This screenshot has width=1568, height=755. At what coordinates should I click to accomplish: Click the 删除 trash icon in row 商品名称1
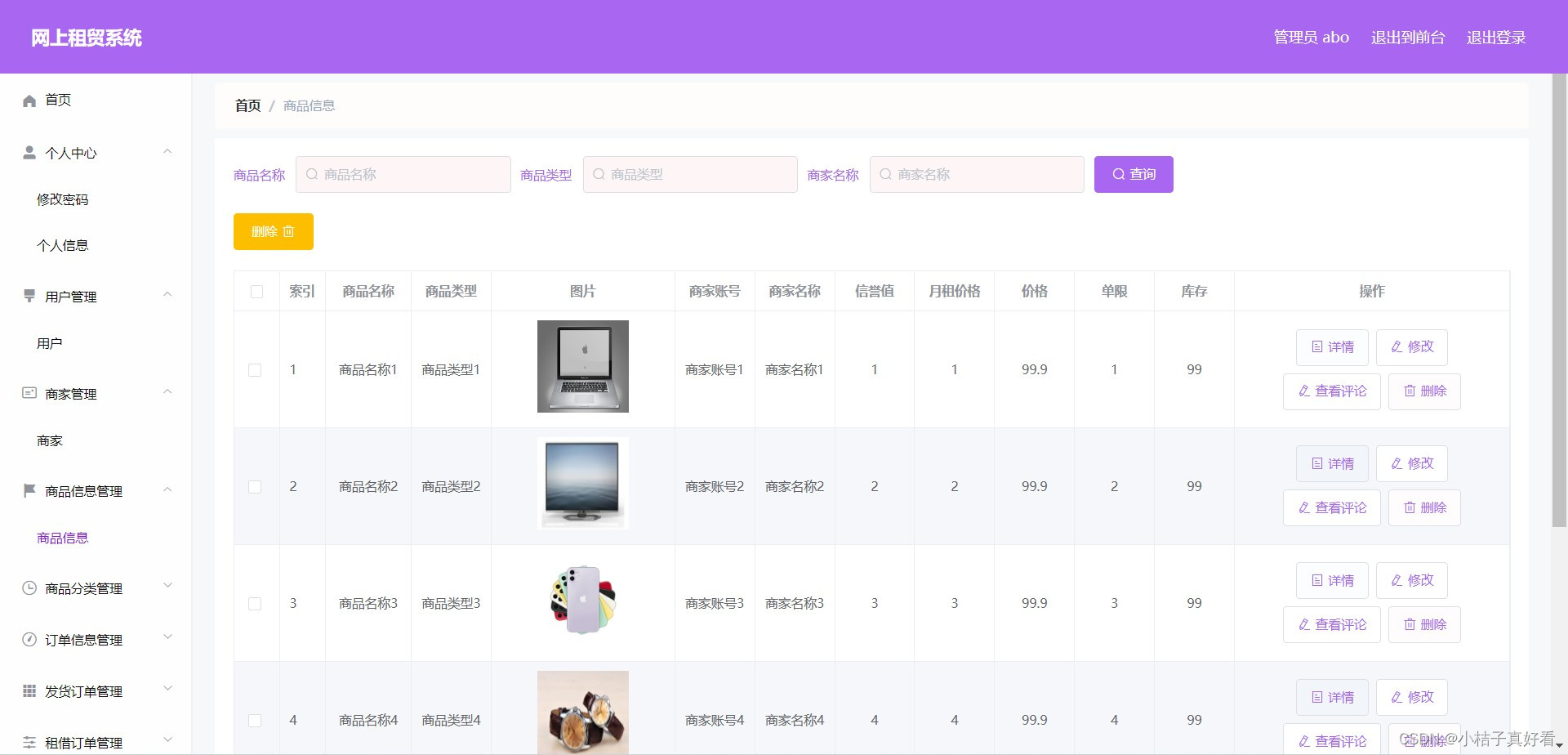coord(1410,391)
